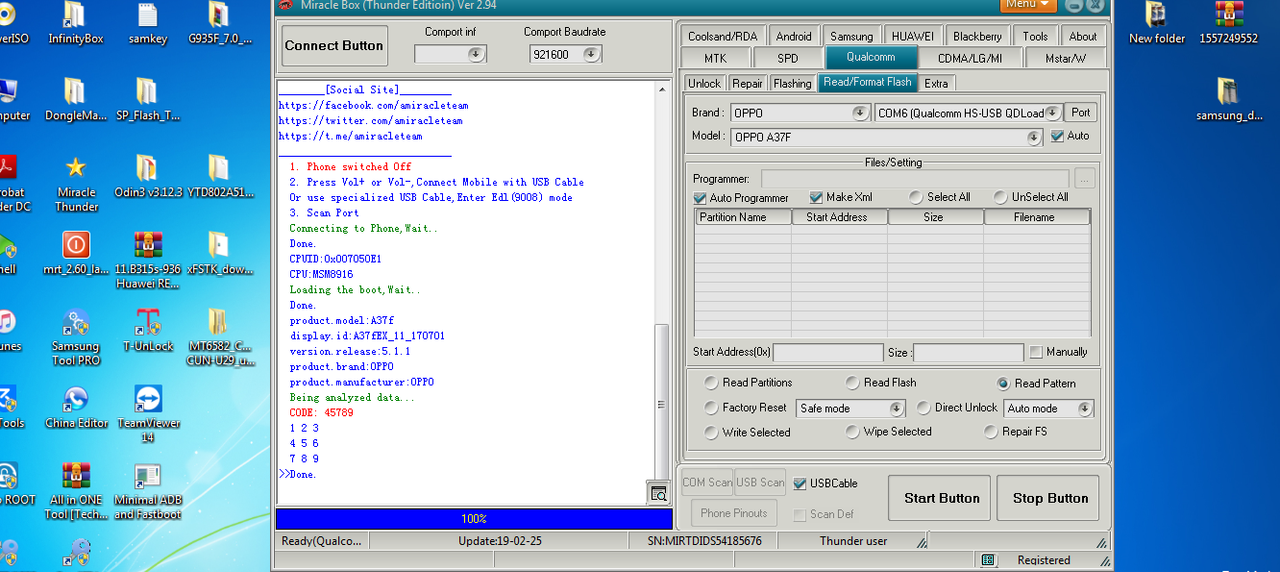
Task: Launch Minimal ADB and Fastboot shortcut
Action: pos(148,490)
